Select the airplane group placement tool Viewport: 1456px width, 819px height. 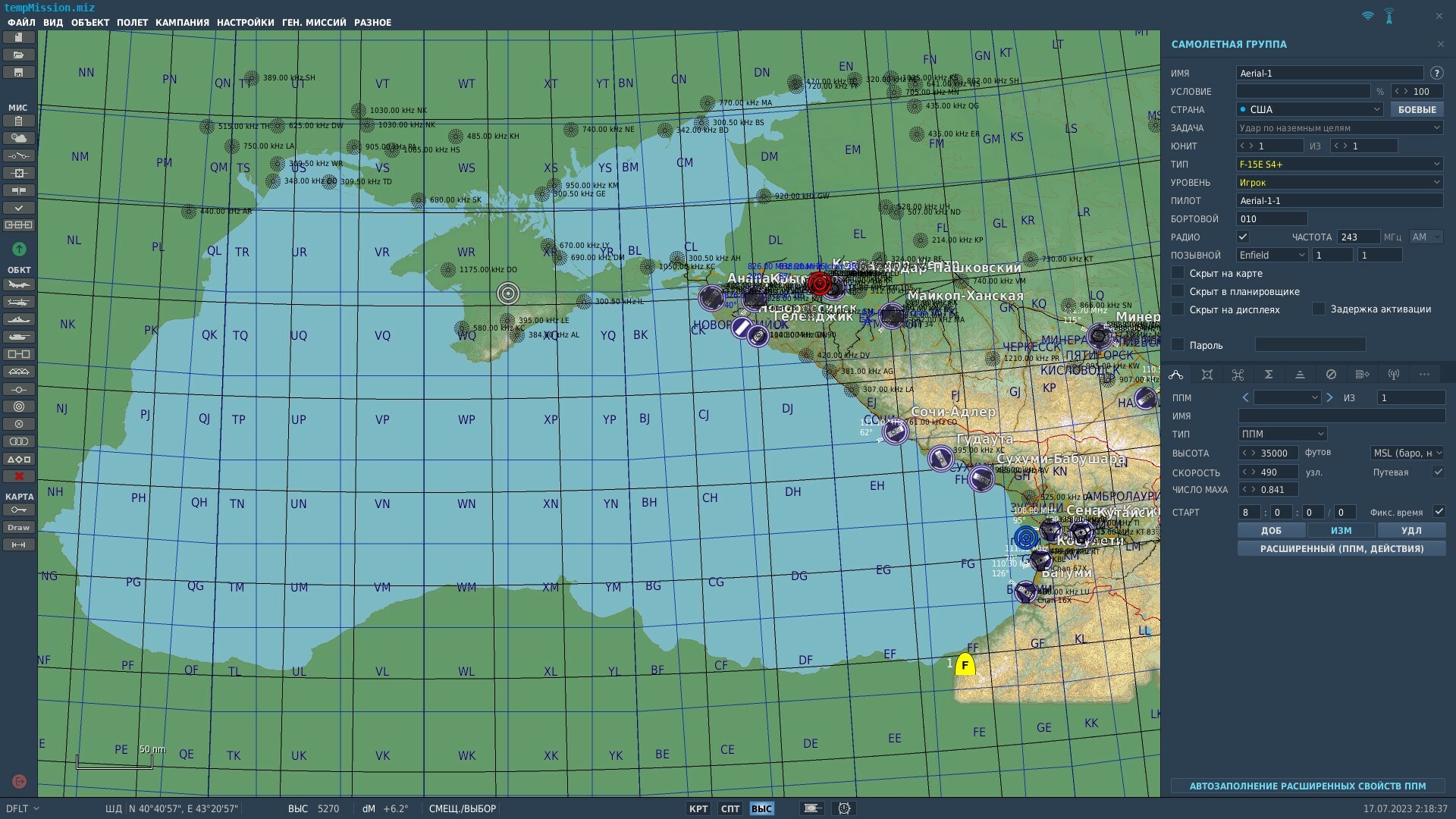19,285
